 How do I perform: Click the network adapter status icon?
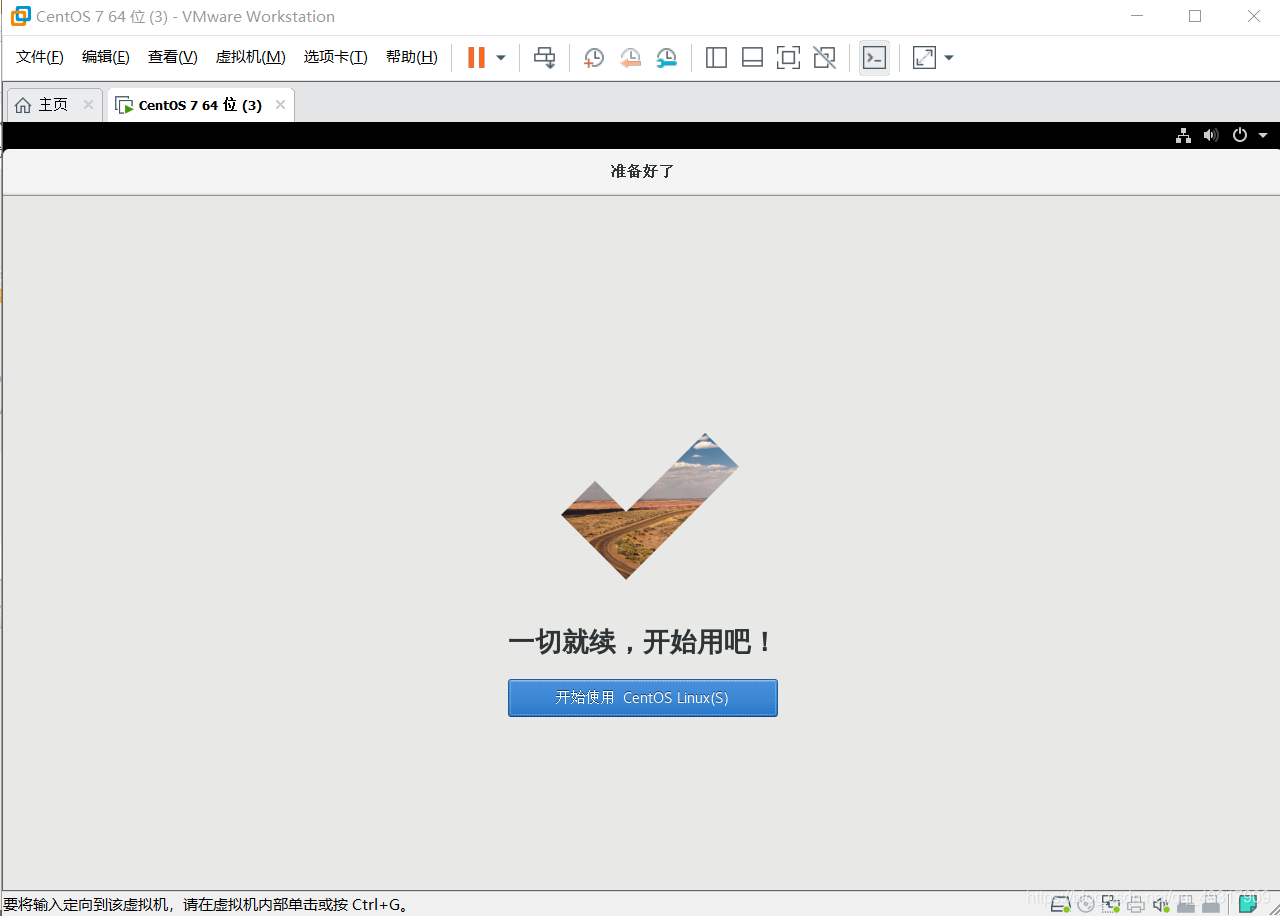pyautogui.click(x=1111, y=904)
